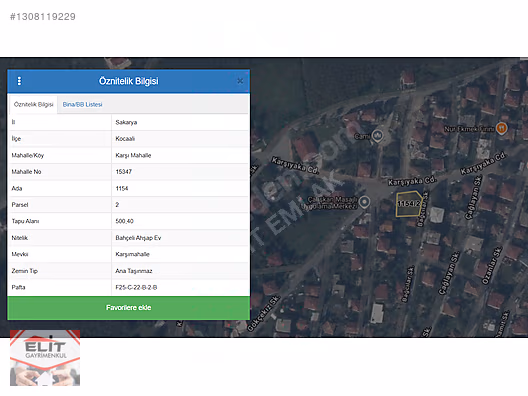Open the three-dot menu in Öznitelik Bilgisi header
Image resolution: width=528 pixels, height=396 pixels.
(19, 81)
